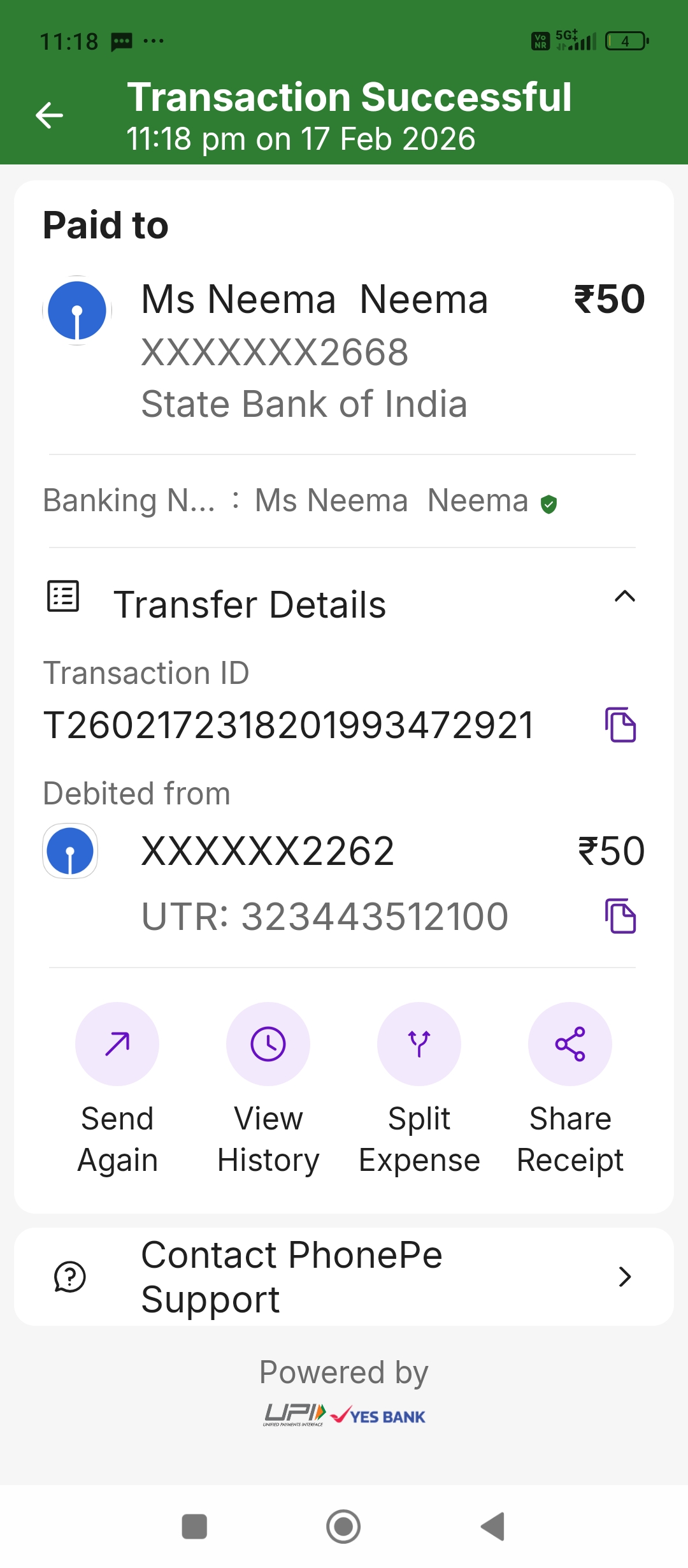
Task: Tap the State Bank payee logo
Action: tap(77, 310)
